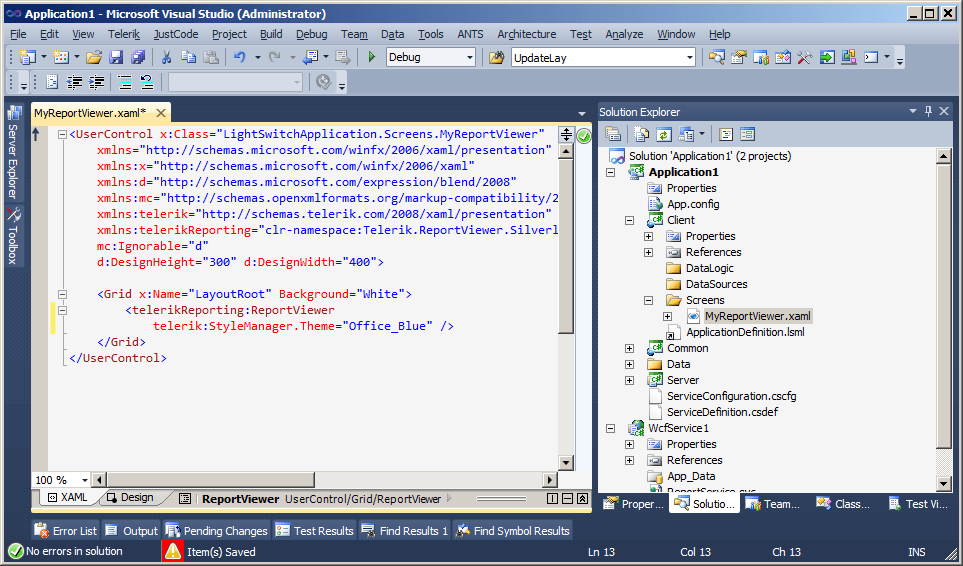Viewport: 963px width, 566px height.
Task: Collapse the Grid element in code editor
Action: pyautogui.click(x=62, y=294)
